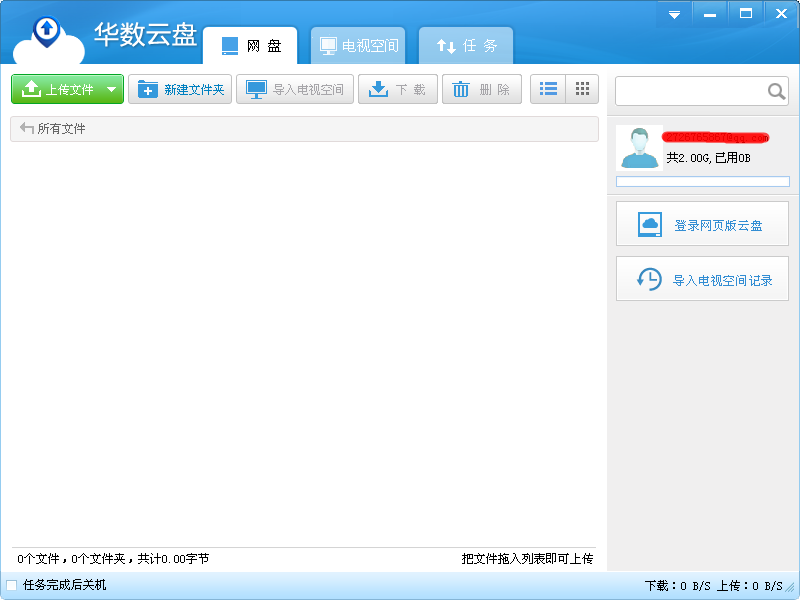The width and height of the screenshot is (800, 600).
Task: Open the title bar dropdown menu arrow
Action: [674, 14]
